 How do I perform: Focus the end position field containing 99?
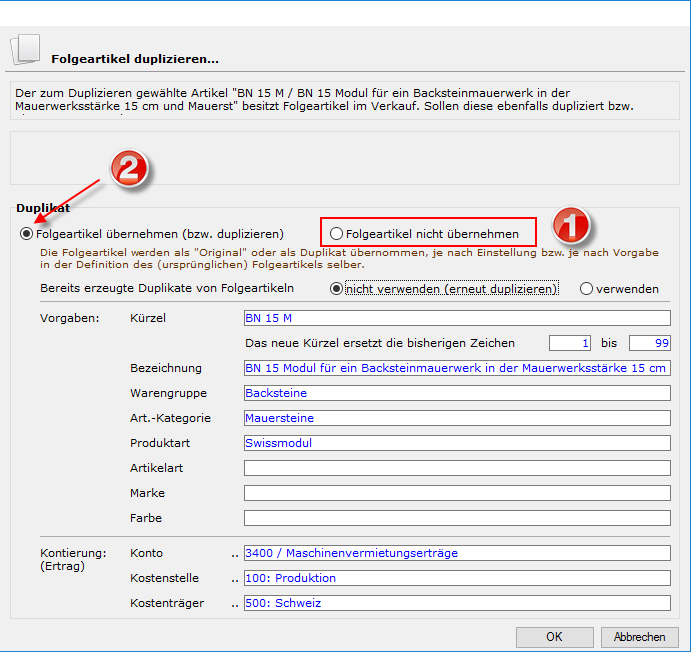pyautogui.click(x=649, y=343)
